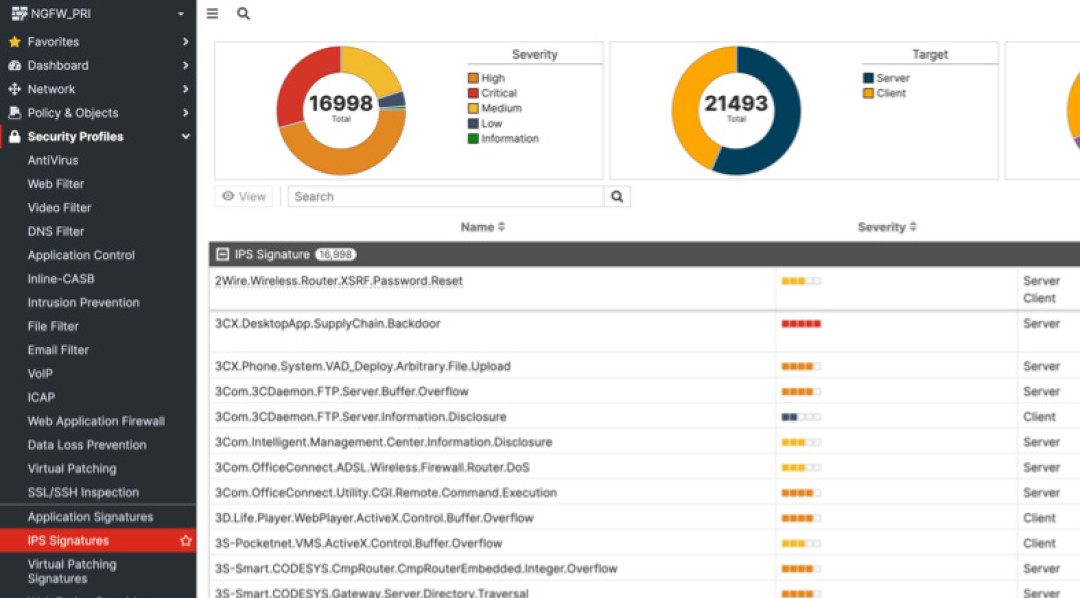Select 3Com.3CDaemon.FTP.Server.Information.Disclosure row
Screen dimensions: 1080x598
(644, 417)
